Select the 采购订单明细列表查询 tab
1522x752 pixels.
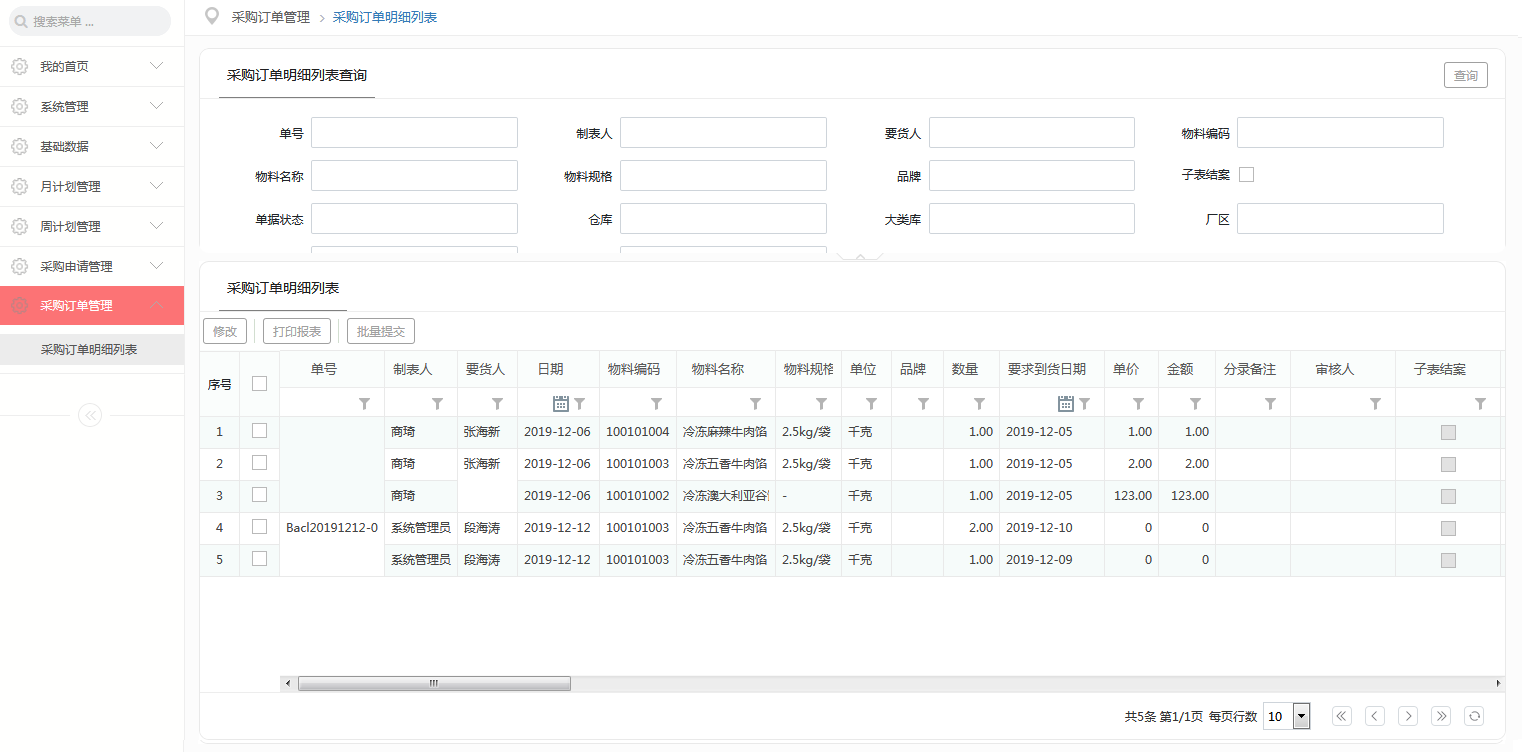(x=297, y=75)
